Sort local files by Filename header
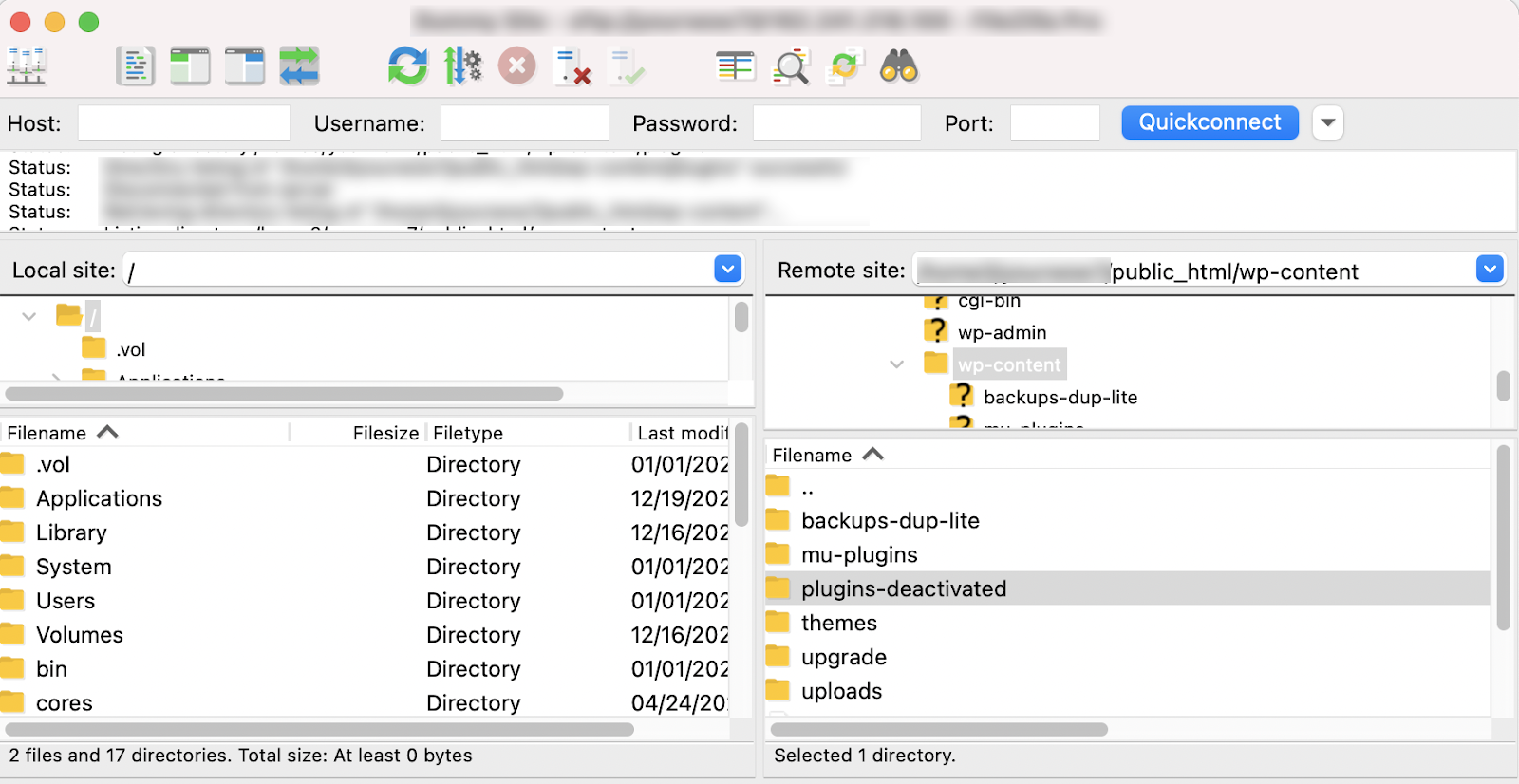 click(x=144, y=433)
